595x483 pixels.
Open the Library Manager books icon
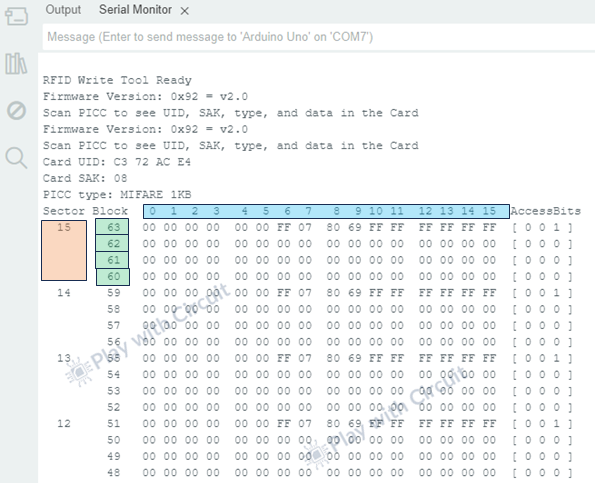tap(16, 63)
